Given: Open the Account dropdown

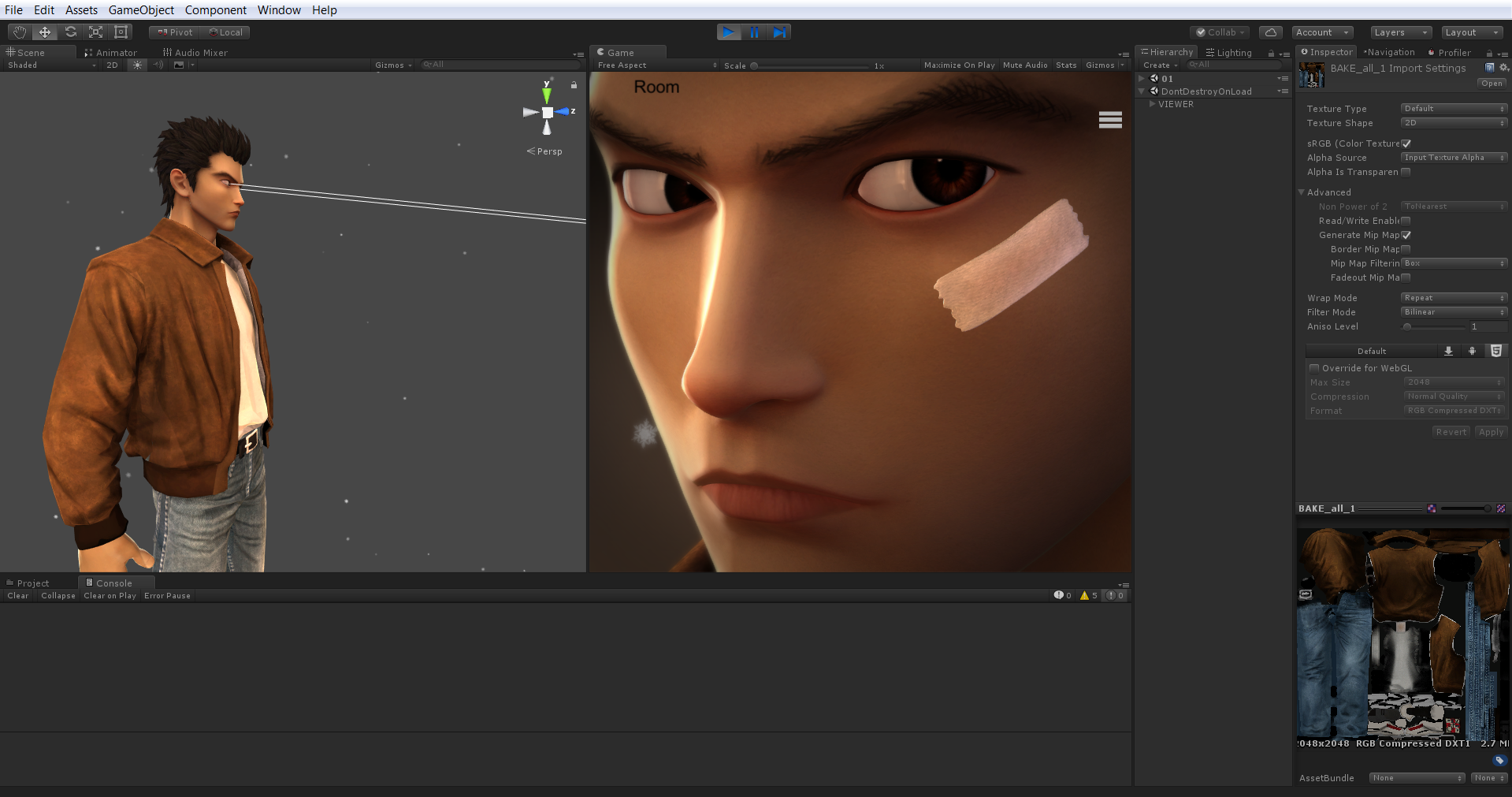Looking at the screenshot, I should point(1322,32).
